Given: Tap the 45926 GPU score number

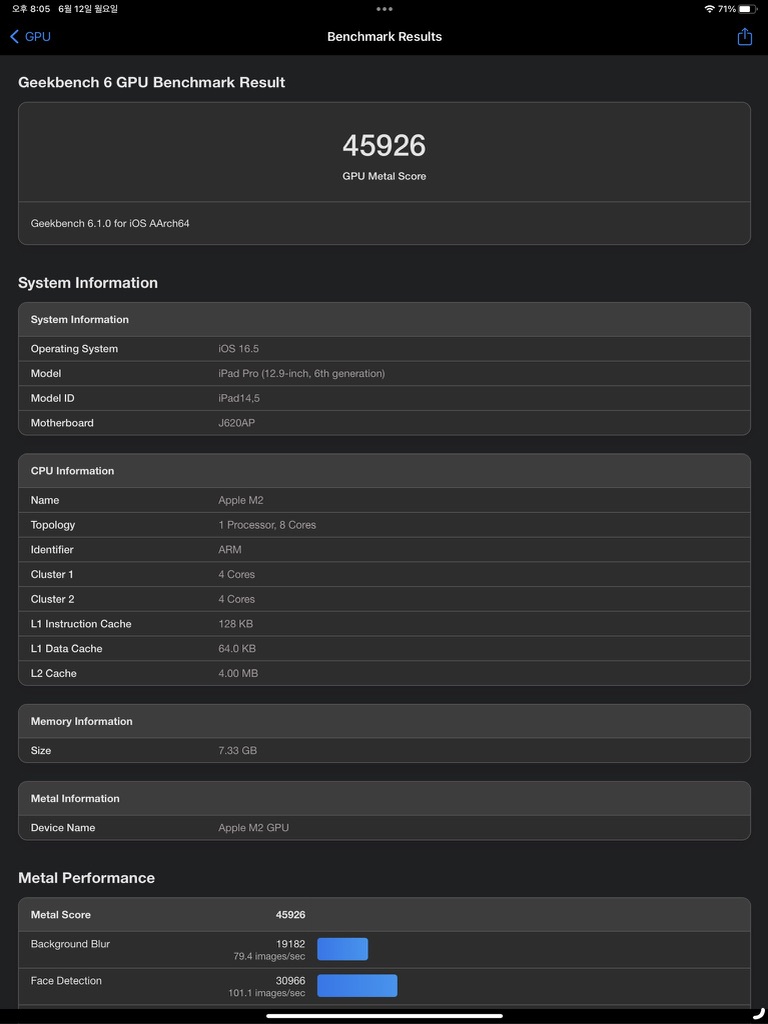Looking at the screenshot, I should 384,145.
